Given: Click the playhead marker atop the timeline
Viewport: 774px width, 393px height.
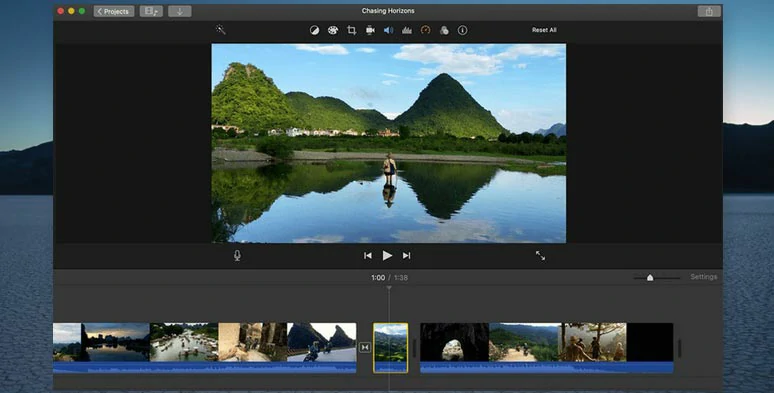Looking at the screenshot, I should click(x=389, y=287).
